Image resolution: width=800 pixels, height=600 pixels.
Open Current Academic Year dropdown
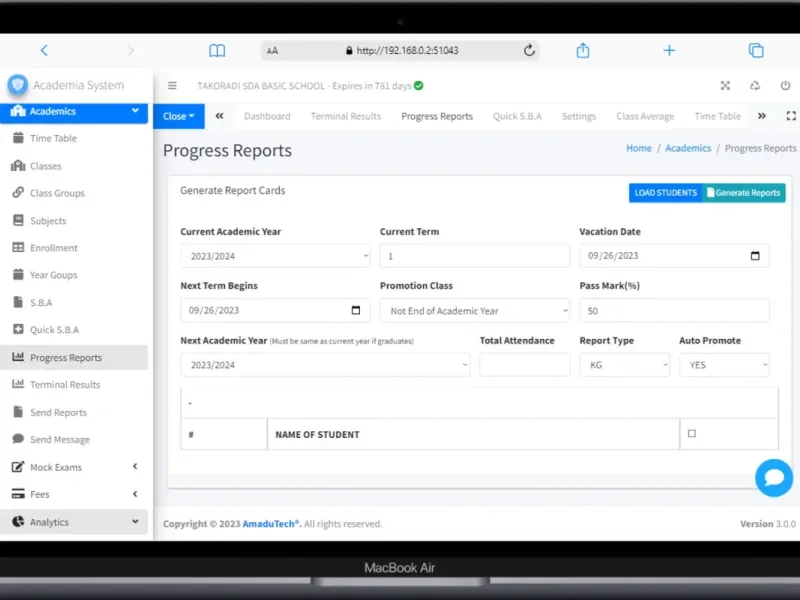coord(276,256)
